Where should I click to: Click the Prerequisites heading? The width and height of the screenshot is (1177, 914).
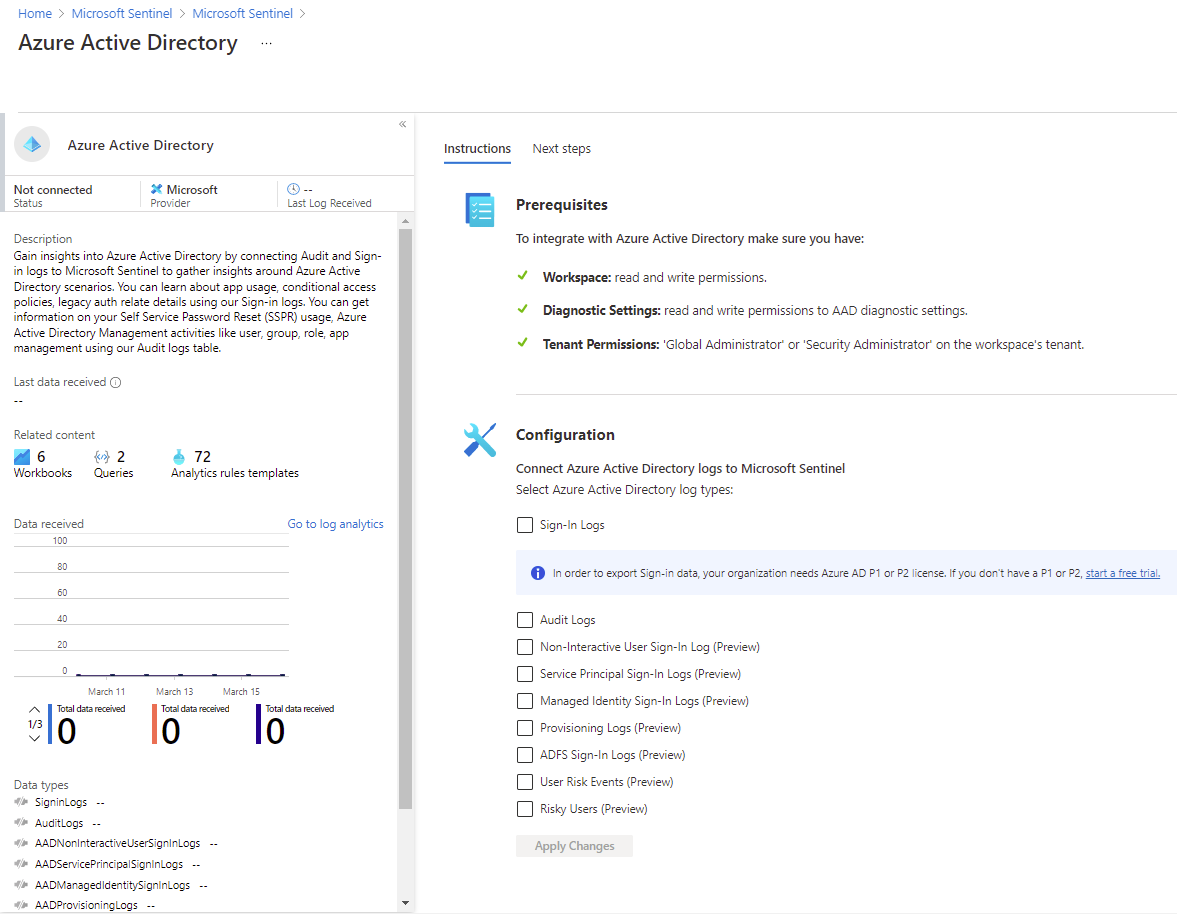[561, 205]
